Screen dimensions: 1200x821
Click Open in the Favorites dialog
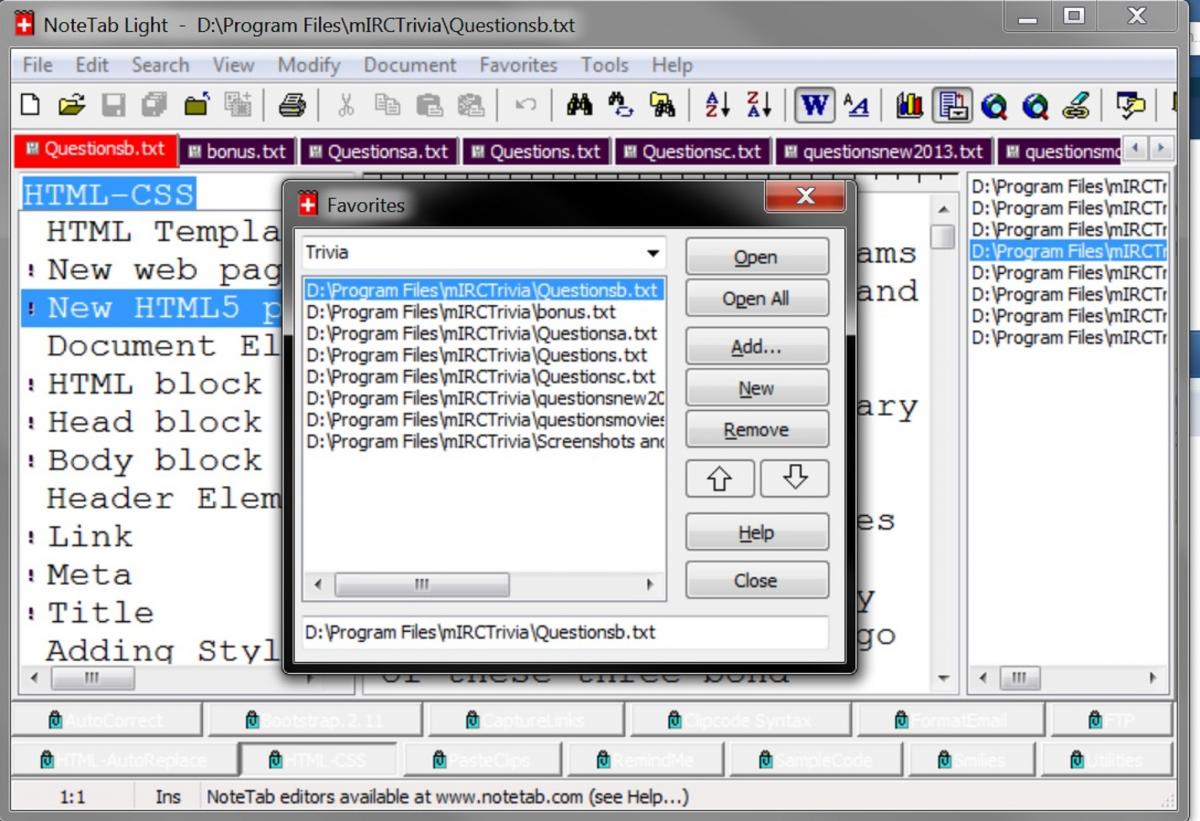757,257
